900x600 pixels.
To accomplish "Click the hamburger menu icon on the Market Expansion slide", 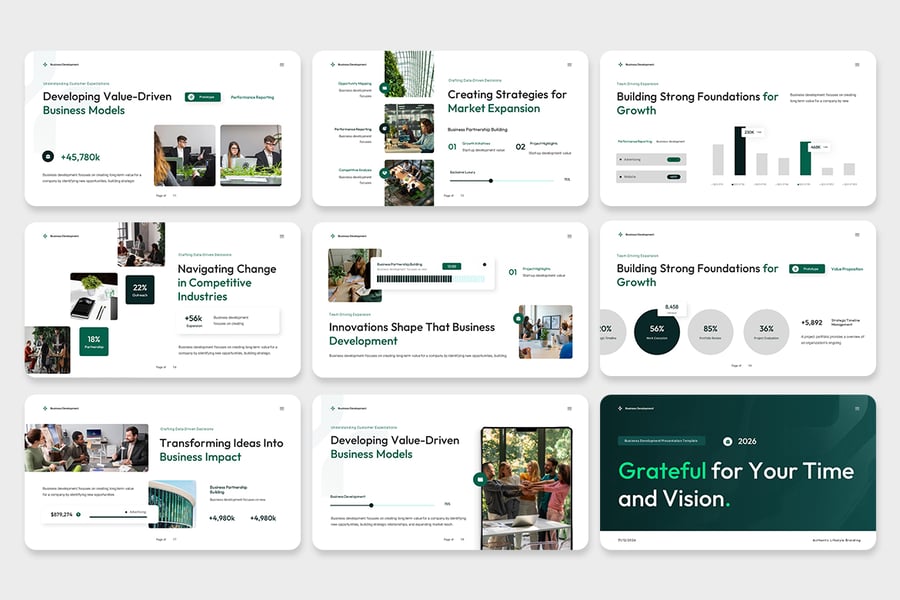I will point(569,65).
